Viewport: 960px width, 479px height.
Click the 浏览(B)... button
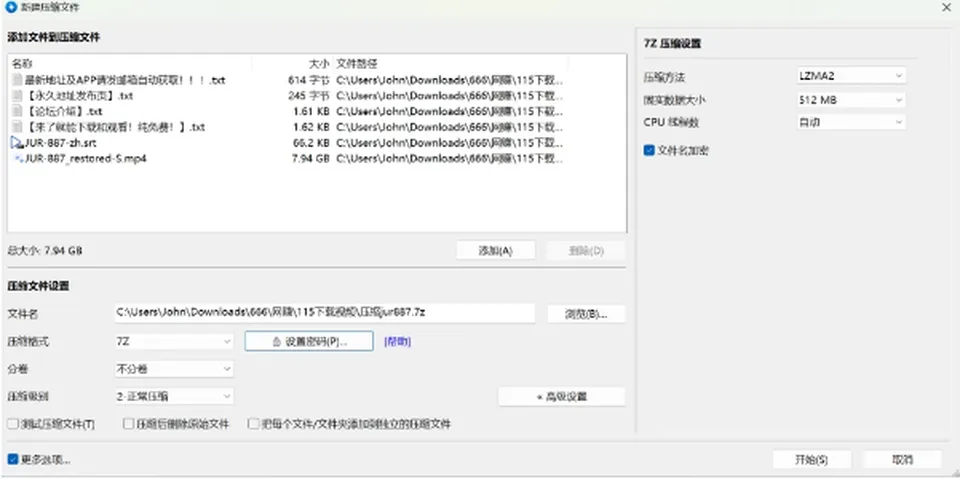pyautogui.click(x=586, y=314)
